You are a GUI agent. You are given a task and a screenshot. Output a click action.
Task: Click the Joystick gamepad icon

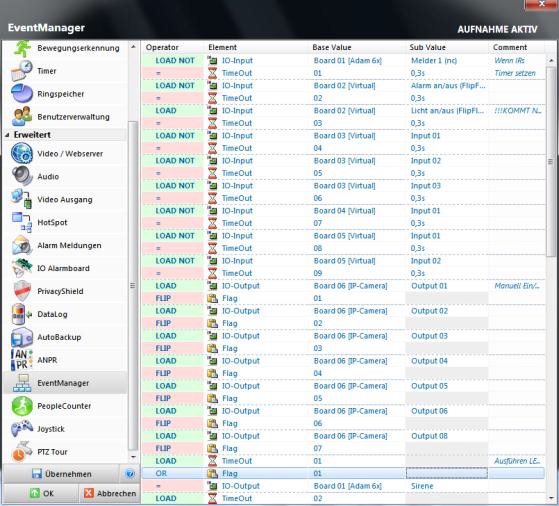[x=21, y=428]
